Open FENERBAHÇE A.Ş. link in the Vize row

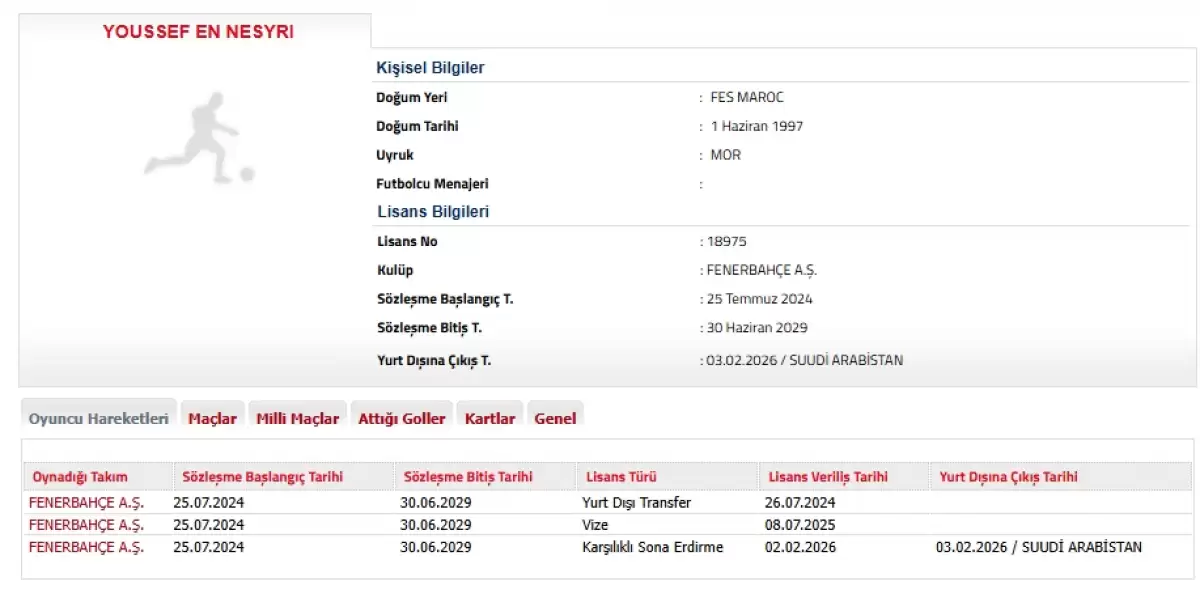click(x=86, y=524)
